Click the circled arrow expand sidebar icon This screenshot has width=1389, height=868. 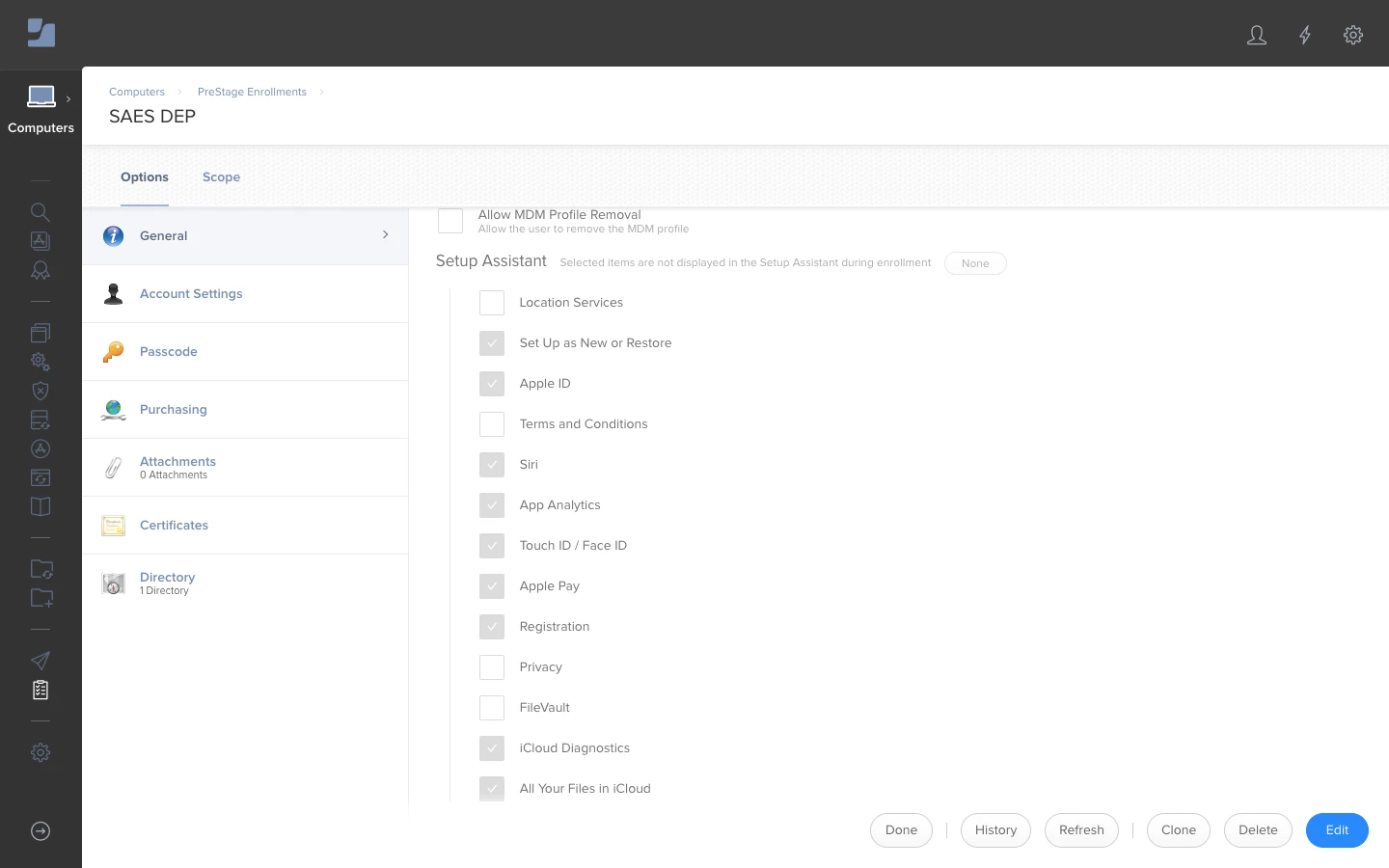tap(41, 831)
